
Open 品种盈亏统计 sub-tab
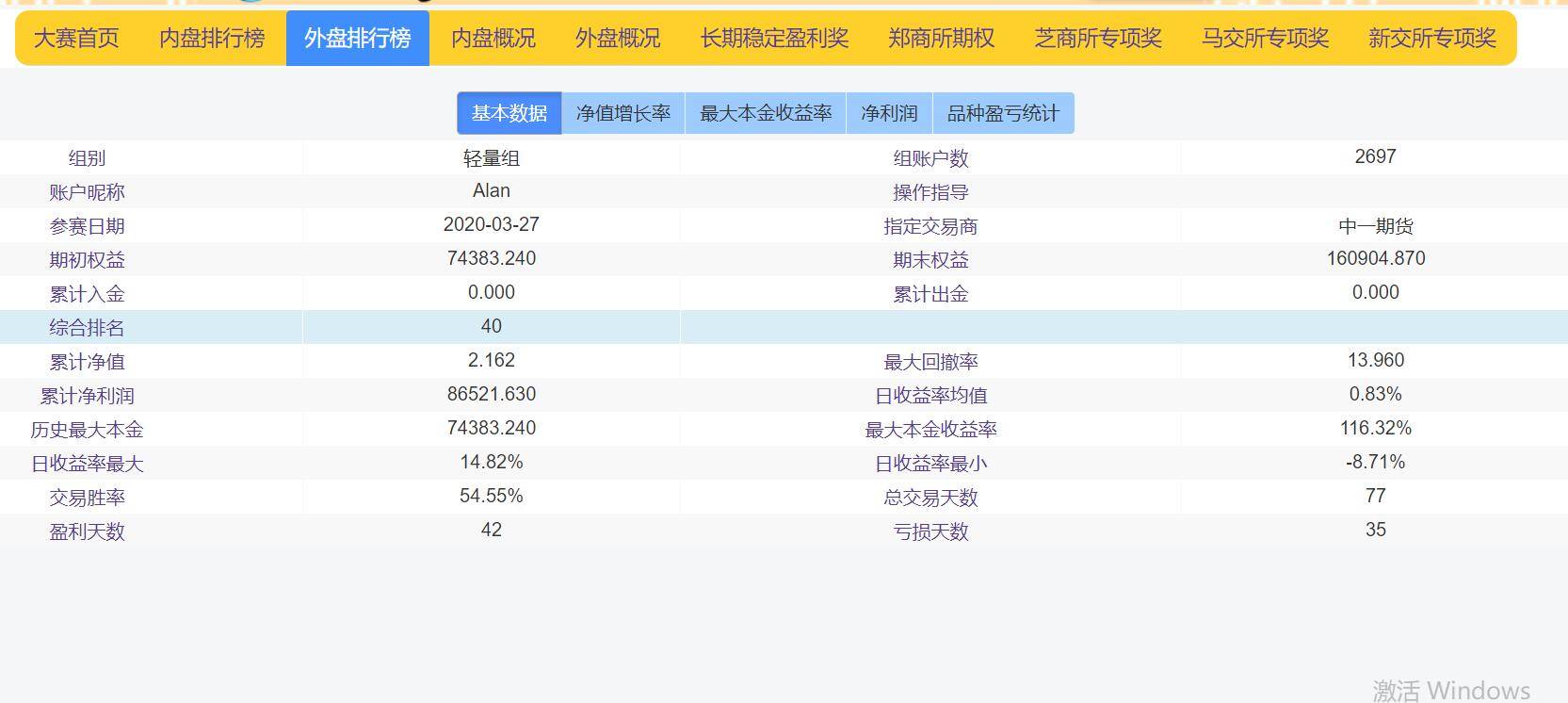click(x=1003, y=113)
